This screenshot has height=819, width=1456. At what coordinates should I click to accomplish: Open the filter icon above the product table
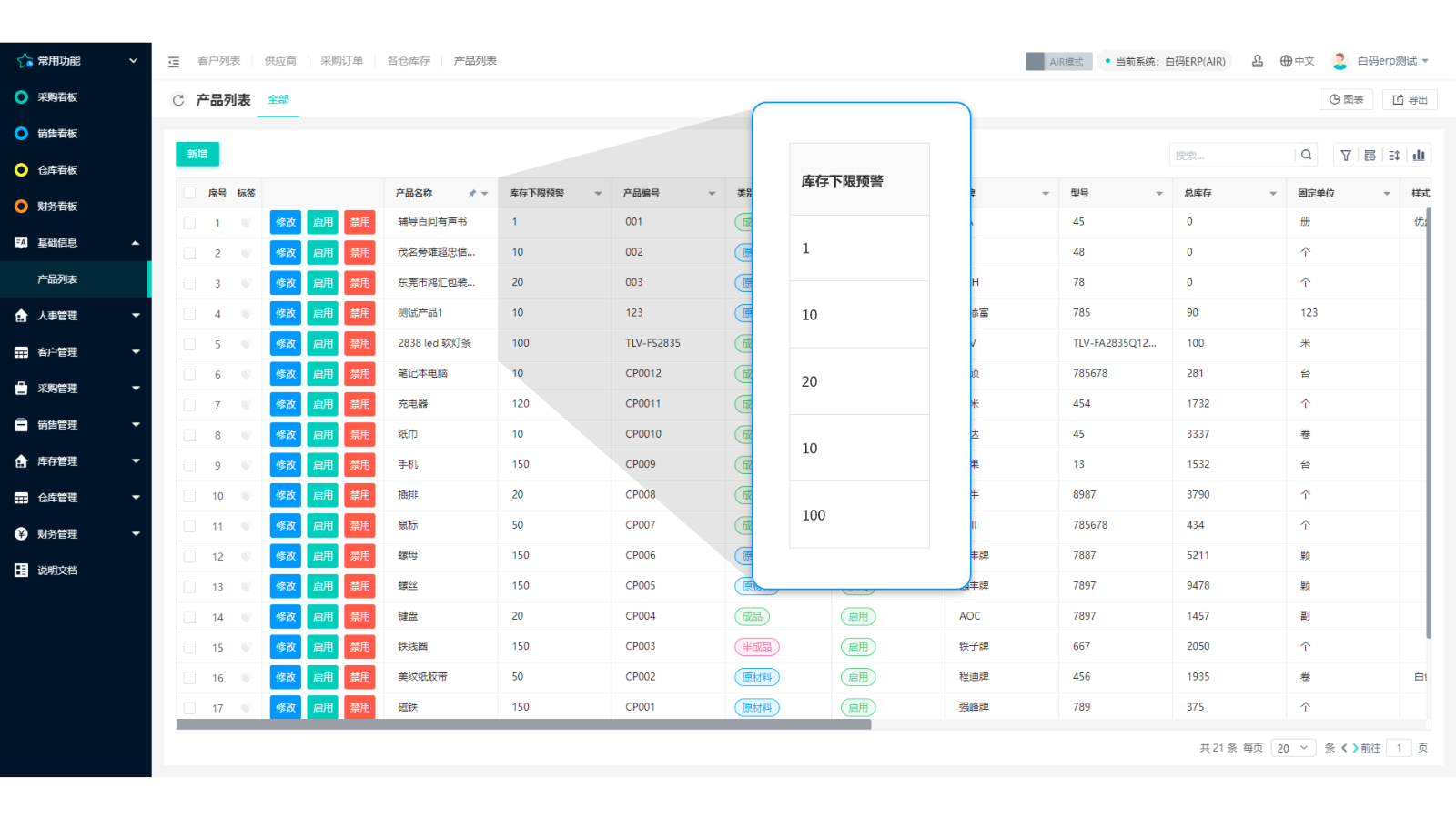1346,155
